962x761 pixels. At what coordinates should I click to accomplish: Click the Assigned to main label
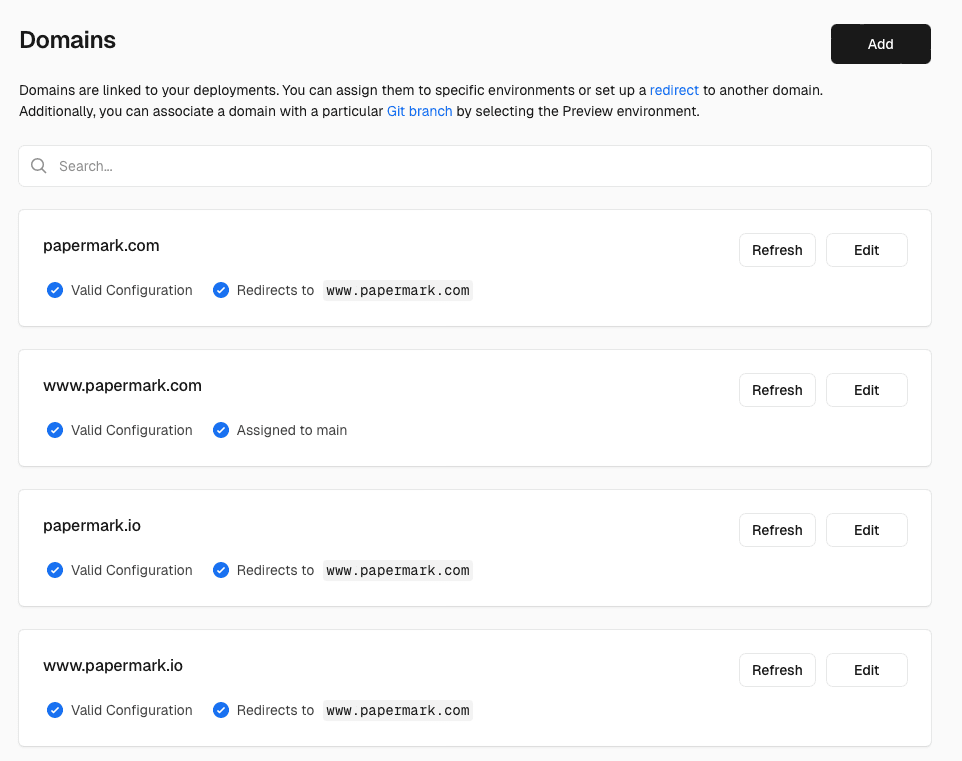(292, 430)
